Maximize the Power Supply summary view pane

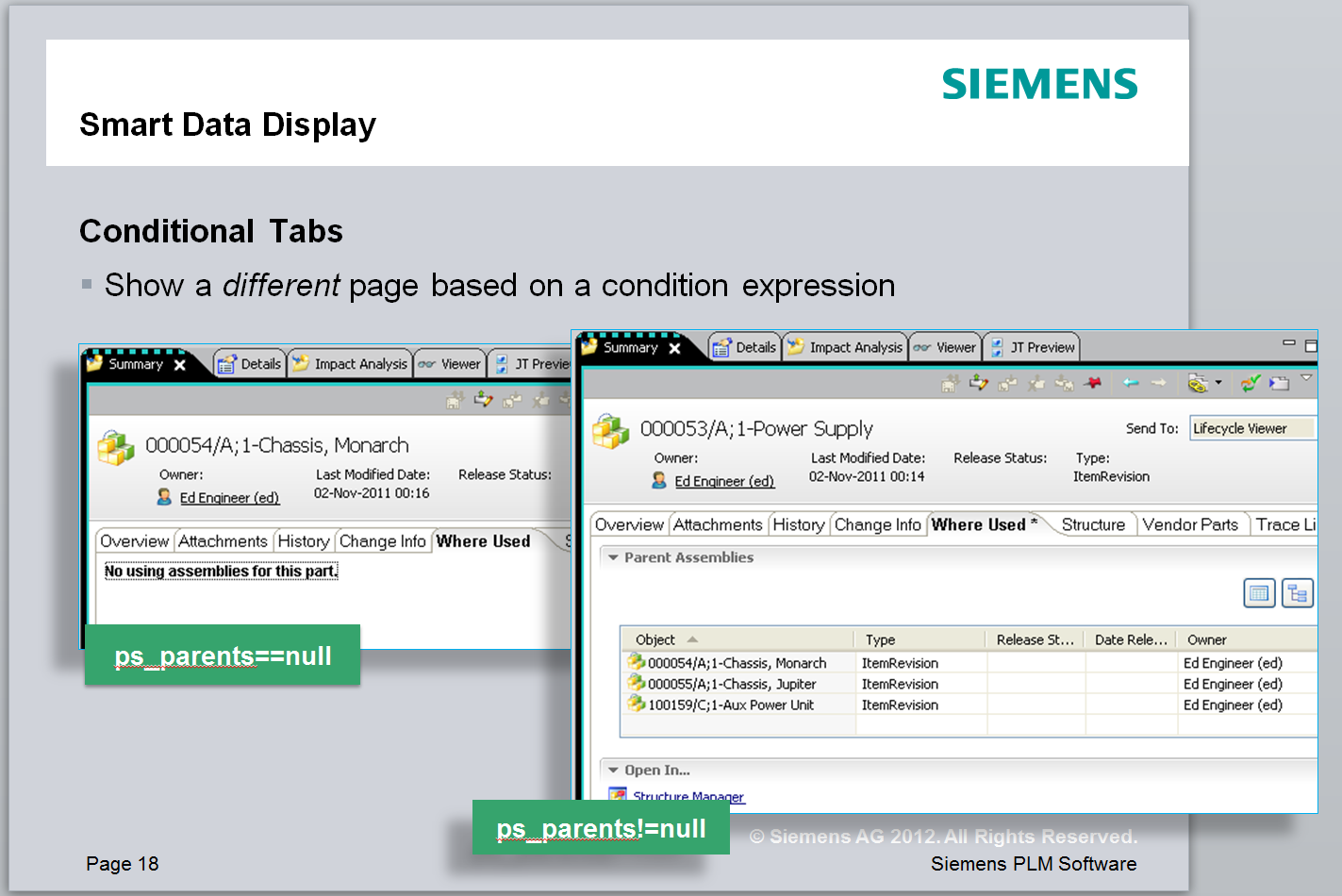click(1311, 346)
